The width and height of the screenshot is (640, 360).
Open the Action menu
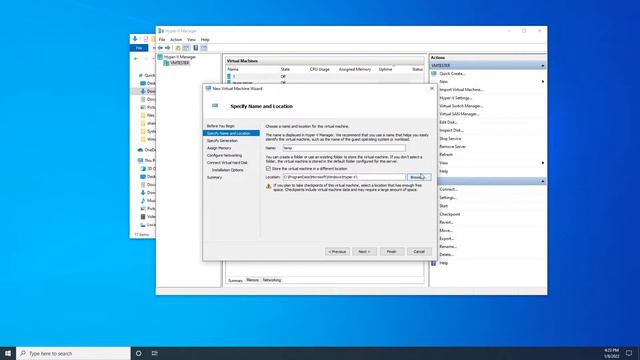pyautogui.click(x=176, y=40)
